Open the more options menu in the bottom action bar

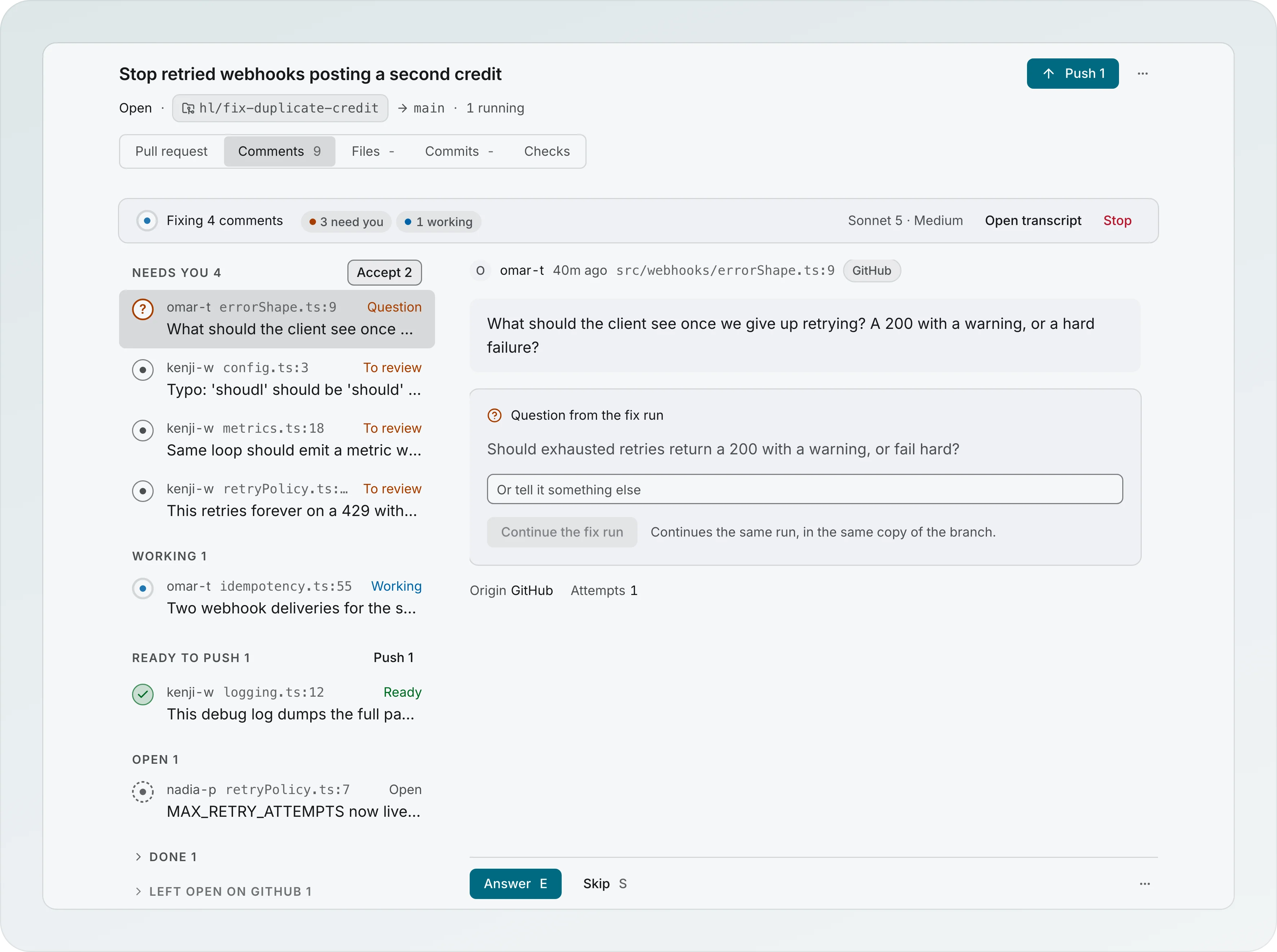1145,884
